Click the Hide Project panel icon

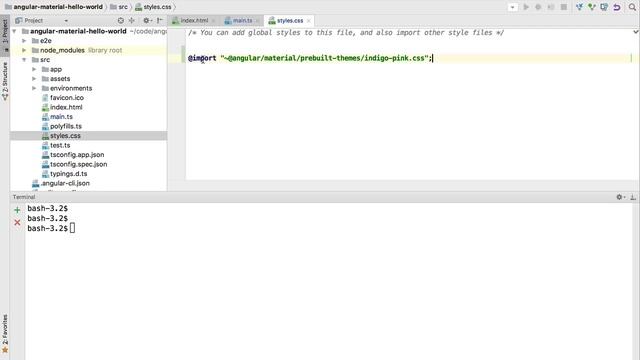(x=160, y=20)
